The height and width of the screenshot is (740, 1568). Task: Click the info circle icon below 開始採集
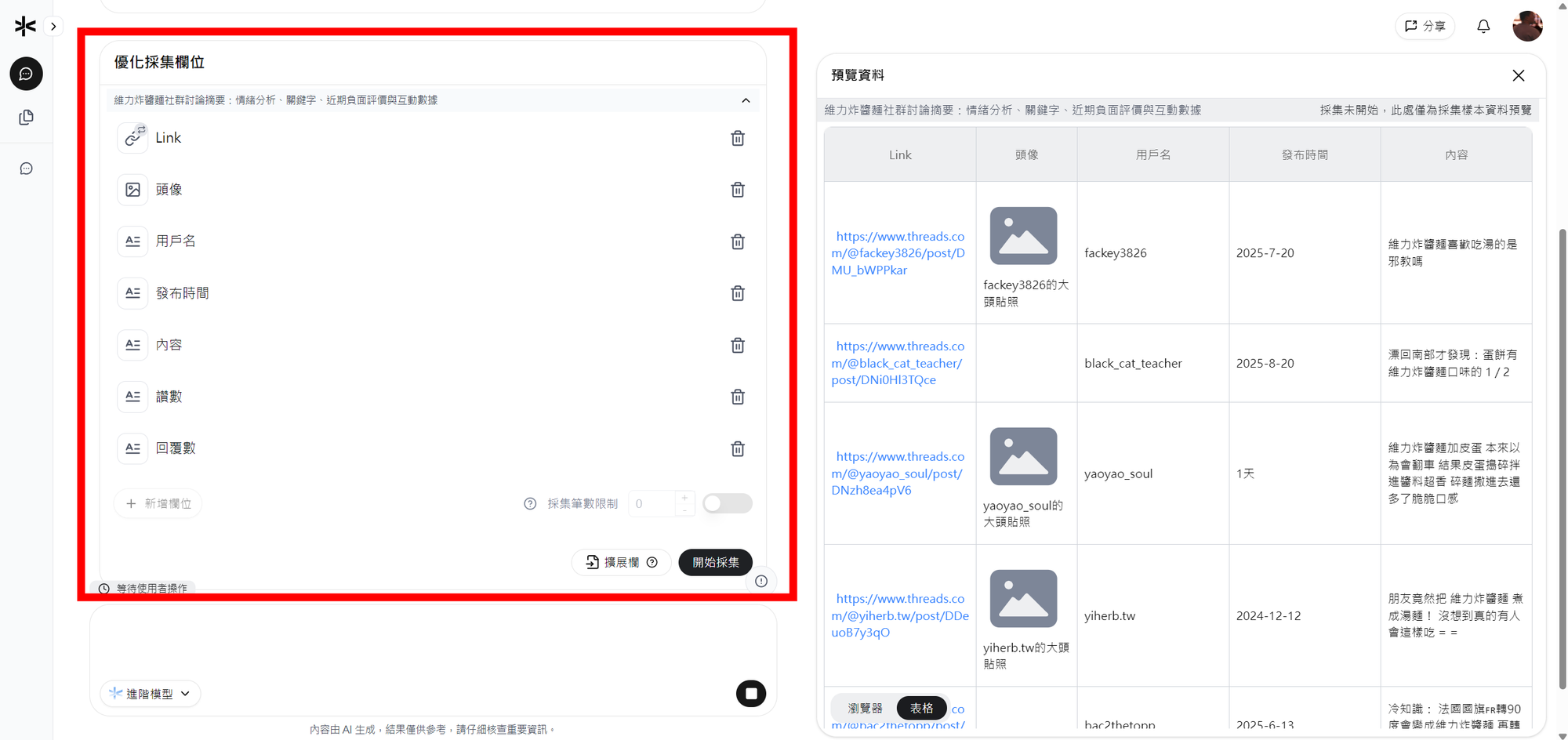[x=760, y=581]
